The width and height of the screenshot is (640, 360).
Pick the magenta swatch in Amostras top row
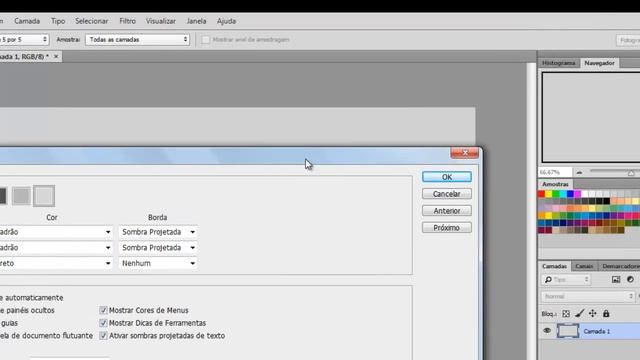(x=578, y=194)
